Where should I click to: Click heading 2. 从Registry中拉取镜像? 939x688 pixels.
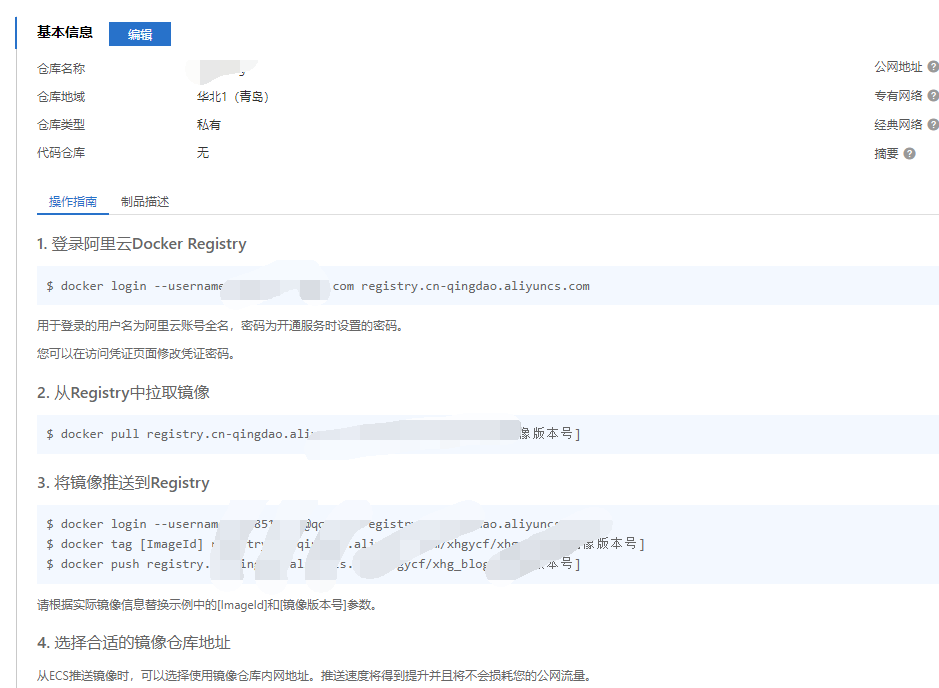pos(123,393)
